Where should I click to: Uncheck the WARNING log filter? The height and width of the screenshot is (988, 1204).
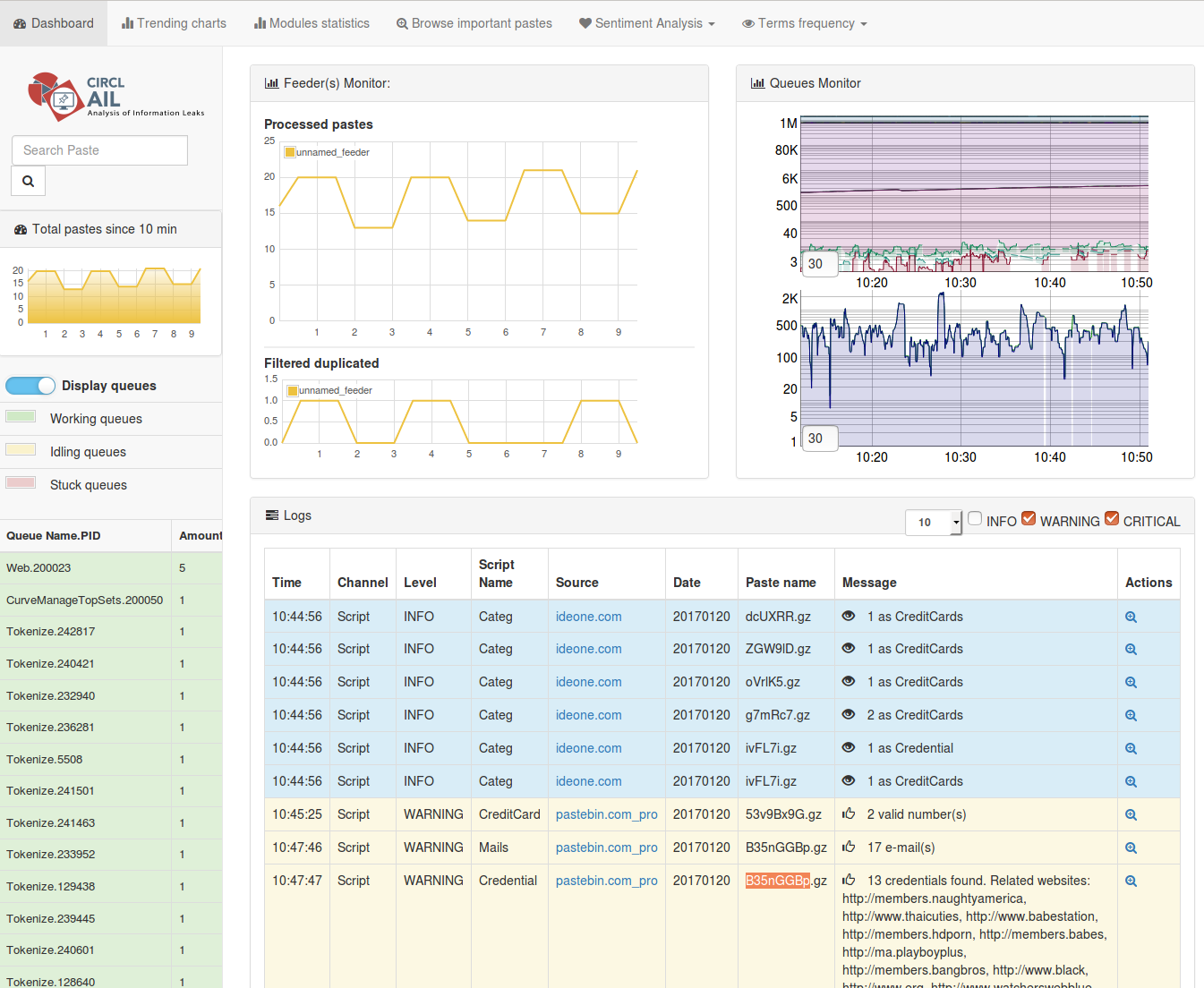click(x=1029, y=519)
